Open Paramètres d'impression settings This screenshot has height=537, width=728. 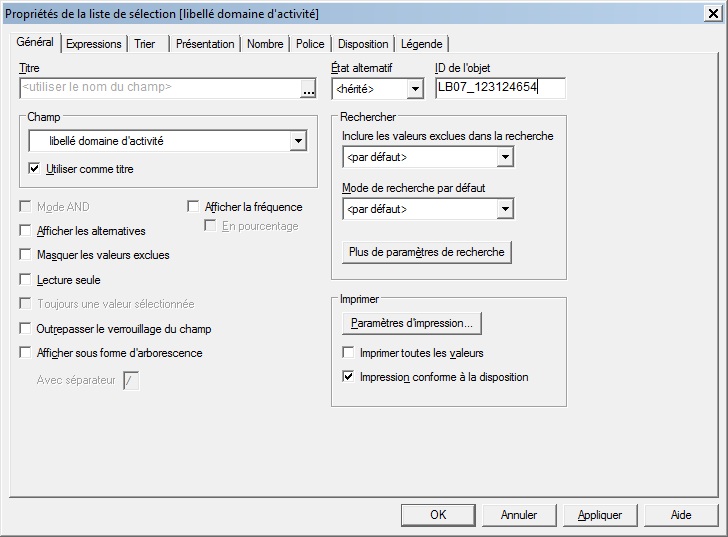412,323
